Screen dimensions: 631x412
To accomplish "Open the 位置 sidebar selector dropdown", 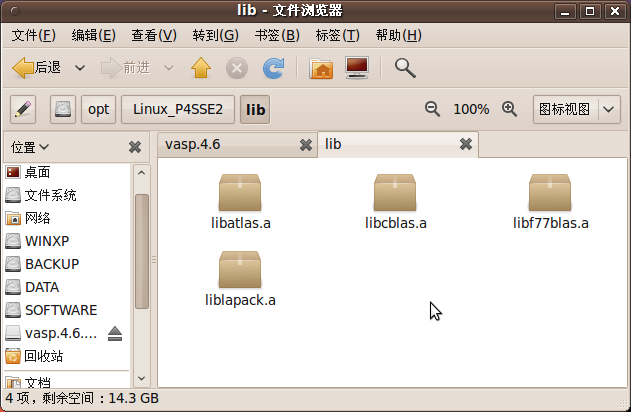I will click(x=30, y=147).
